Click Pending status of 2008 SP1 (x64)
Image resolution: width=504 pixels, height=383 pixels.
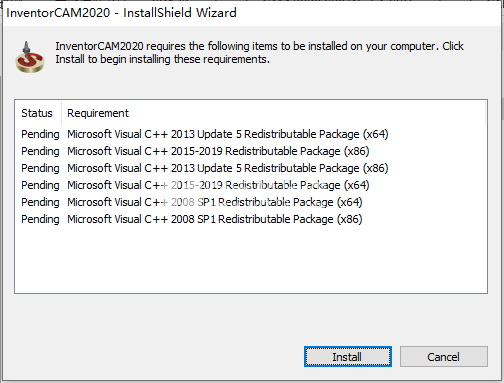tap(40, 202)
